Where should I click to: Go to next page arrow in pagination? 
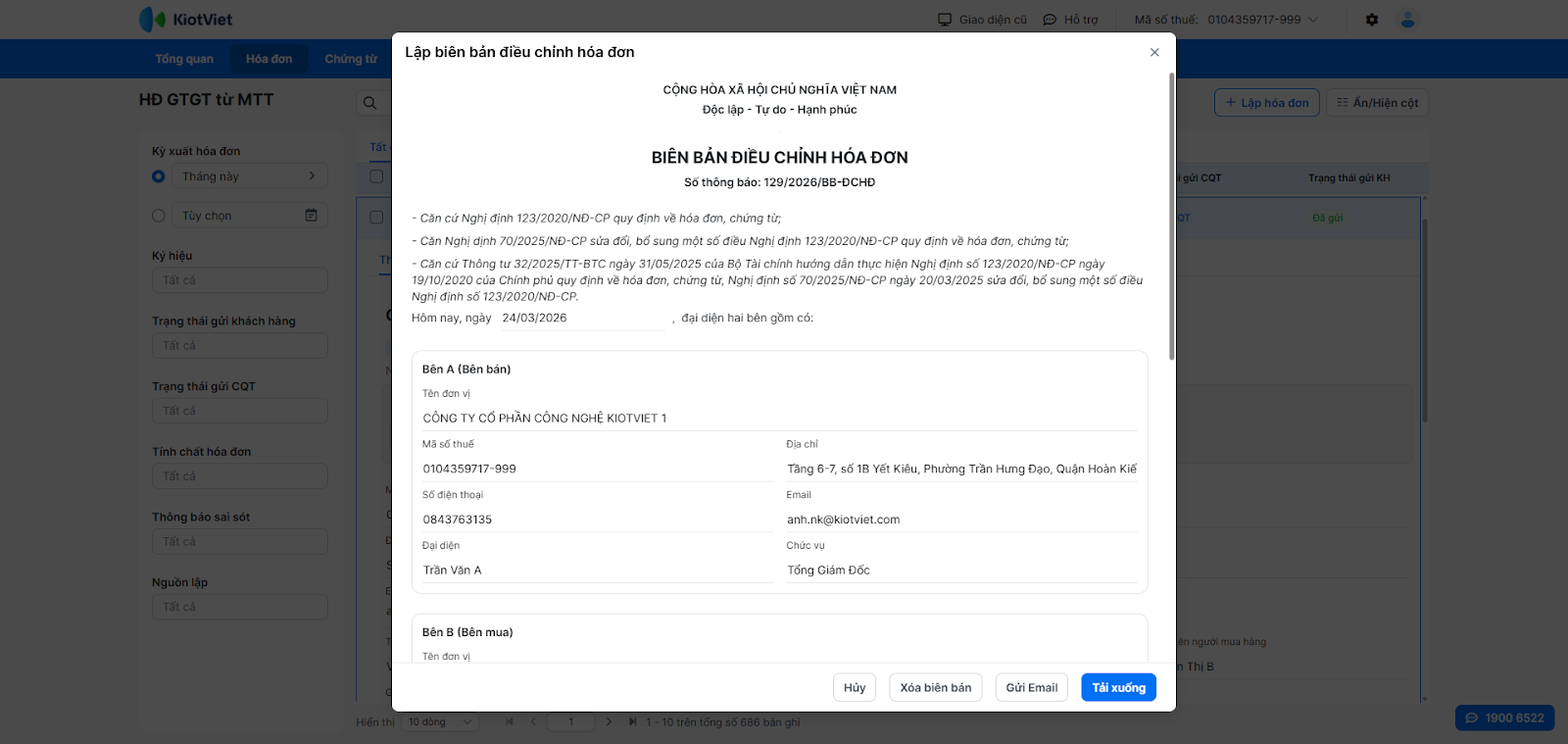[609, 722]
